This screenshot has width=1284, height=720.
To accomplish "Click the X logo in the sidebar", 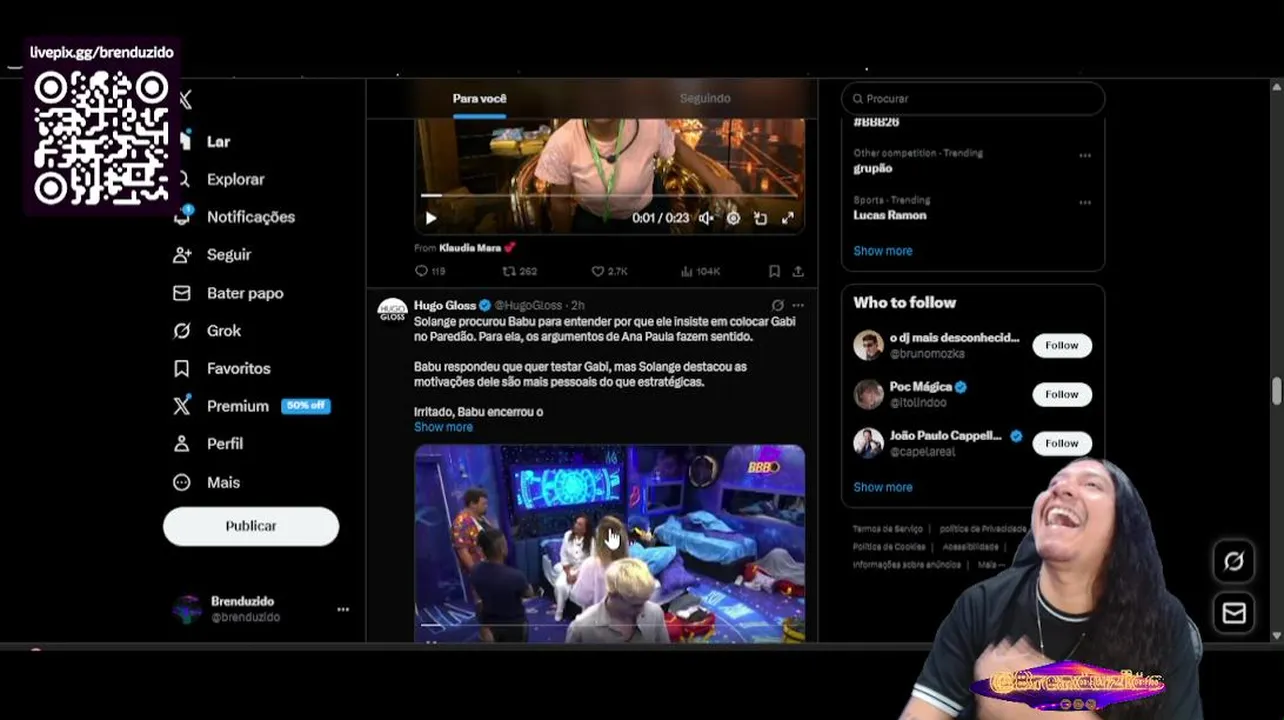I will (x=185, y=99).
